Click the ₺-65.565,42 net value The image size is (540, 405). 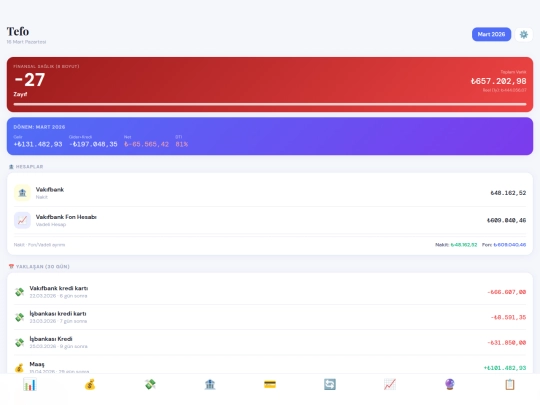point(146,144)
